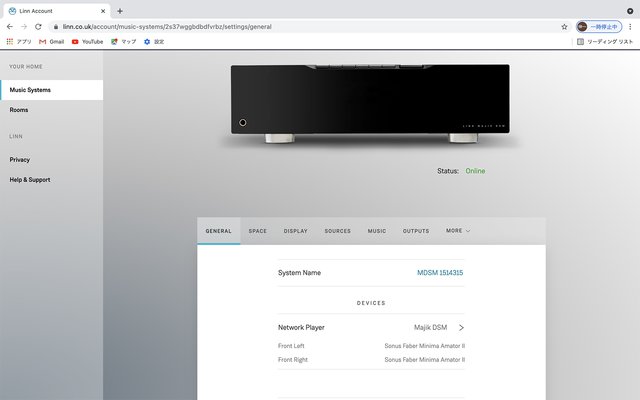Switch to the Display tab
The width and height of the screenshot is (640, 400).
[296, 231]
